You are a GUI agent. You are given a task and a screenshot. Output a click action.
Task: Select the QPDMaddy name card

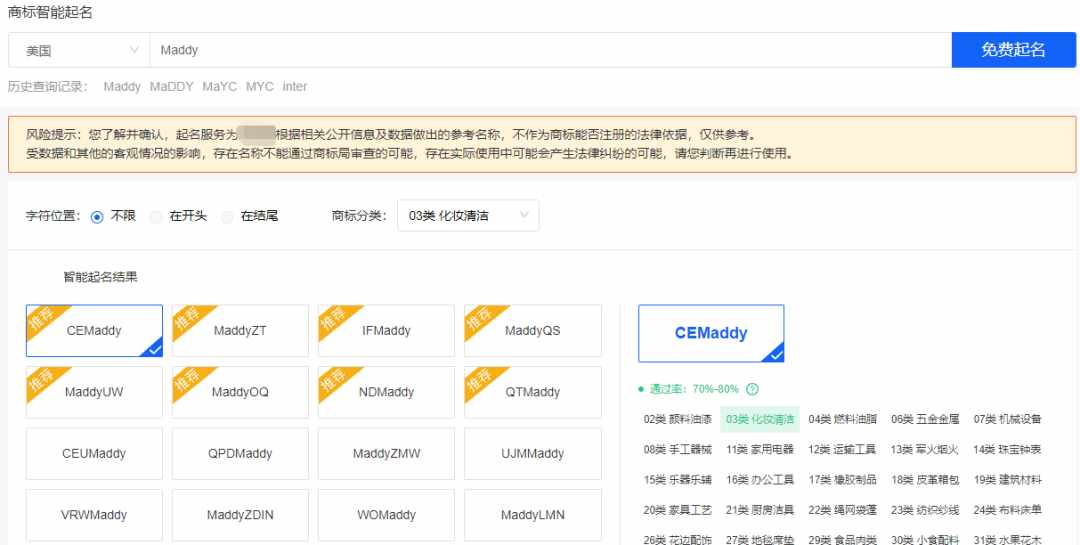pyautogui.click(x=240, y=453)
